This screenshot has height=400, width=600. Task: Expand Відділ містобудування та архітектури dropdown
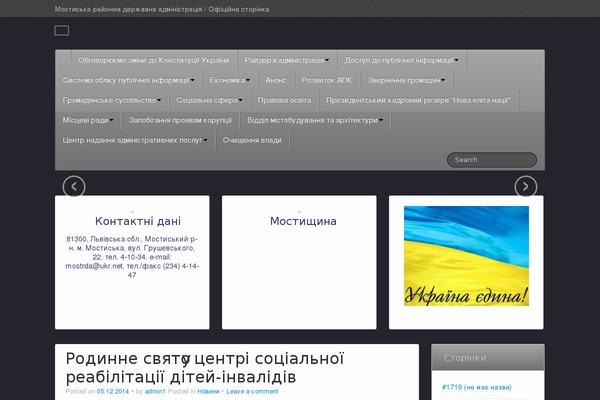[315, 120]
